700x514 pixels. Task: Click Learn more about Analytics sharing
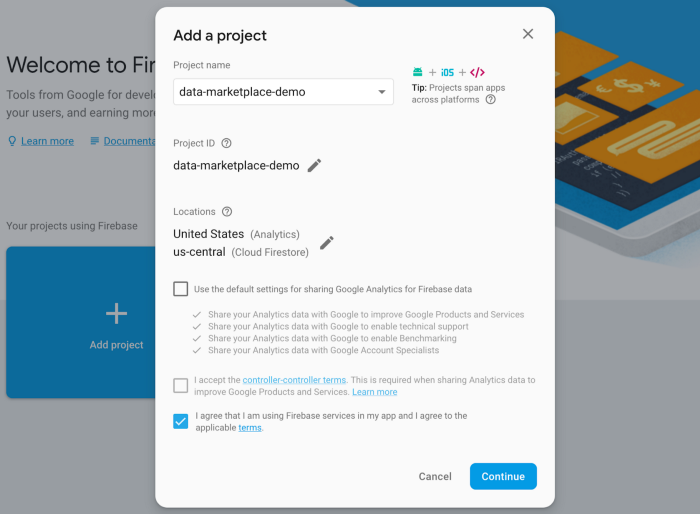(x=375, y=392)
